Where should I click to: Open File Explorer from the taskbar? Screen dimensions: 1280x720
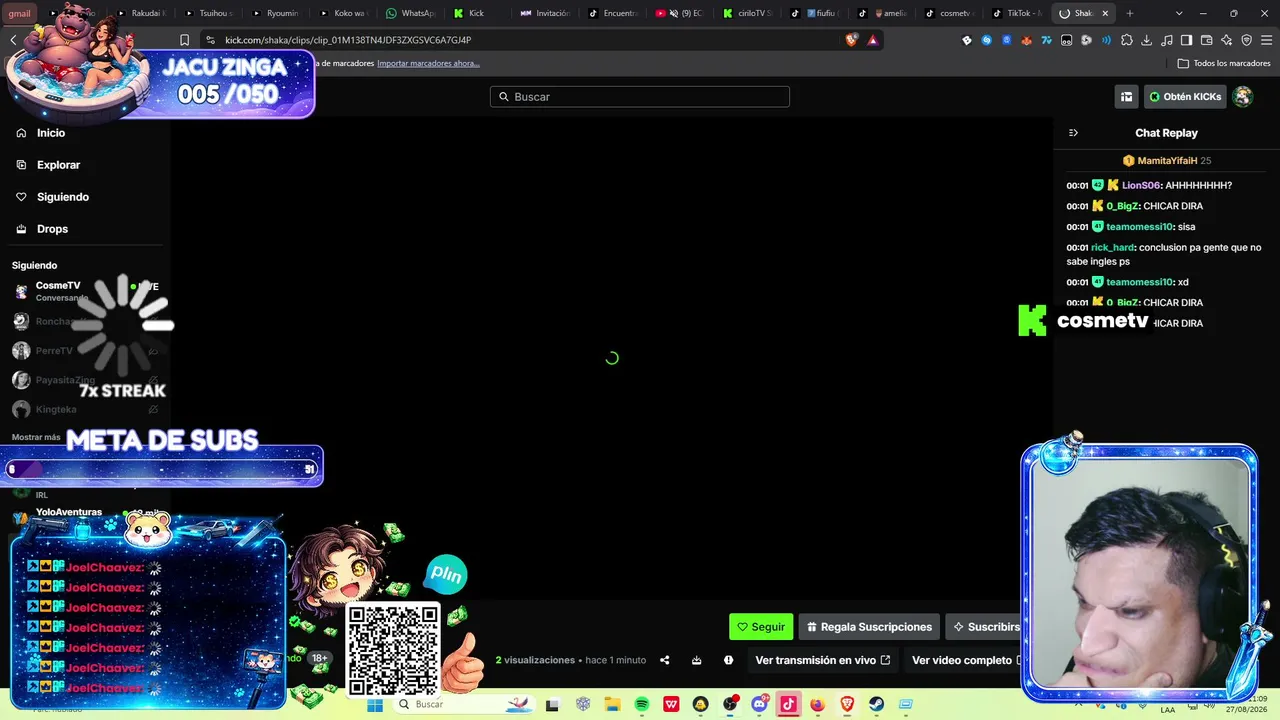[x=612, y=704]
